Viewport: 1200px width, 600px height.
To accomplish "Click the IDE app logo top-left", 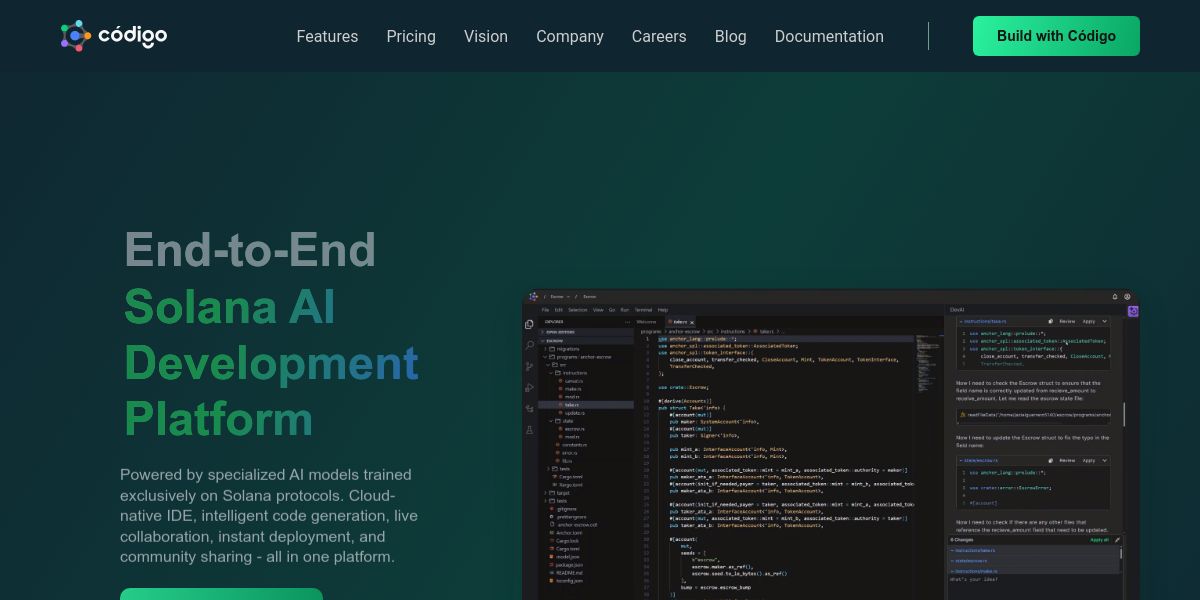I will pos(533,297).
